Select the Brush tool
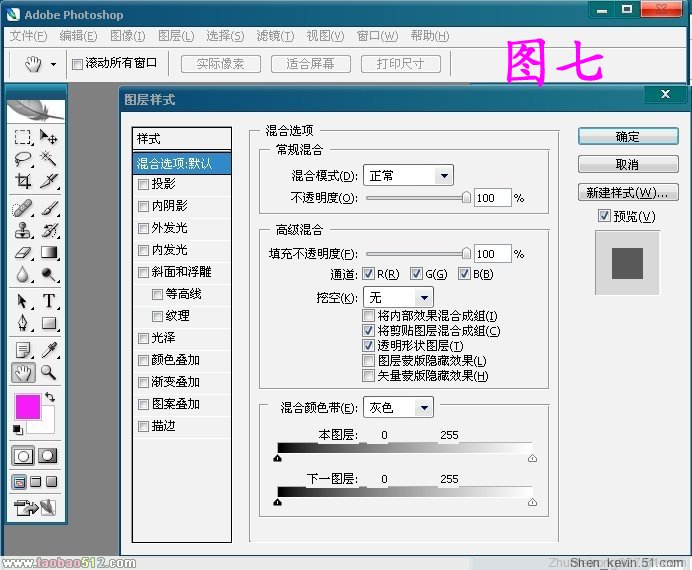The width and height of the screenshot is (692, 570). (49, 208)
